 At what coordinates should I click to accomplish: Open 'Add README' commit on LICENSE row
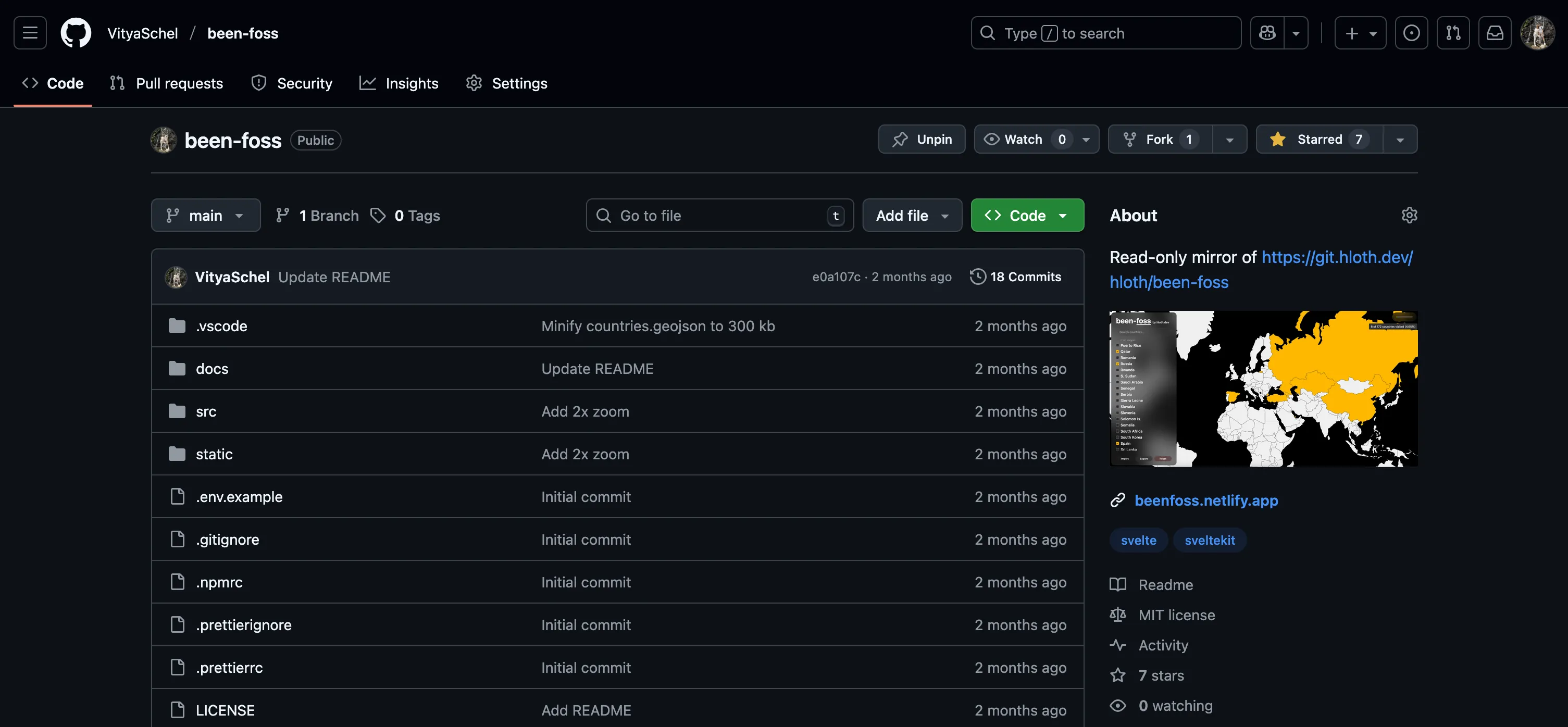click(586, 710)
